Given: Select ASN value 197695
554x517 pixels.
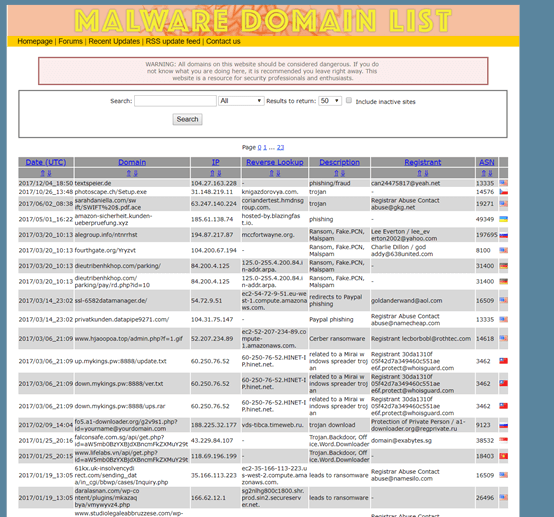Looking at the screenshot, I should 487,235.
